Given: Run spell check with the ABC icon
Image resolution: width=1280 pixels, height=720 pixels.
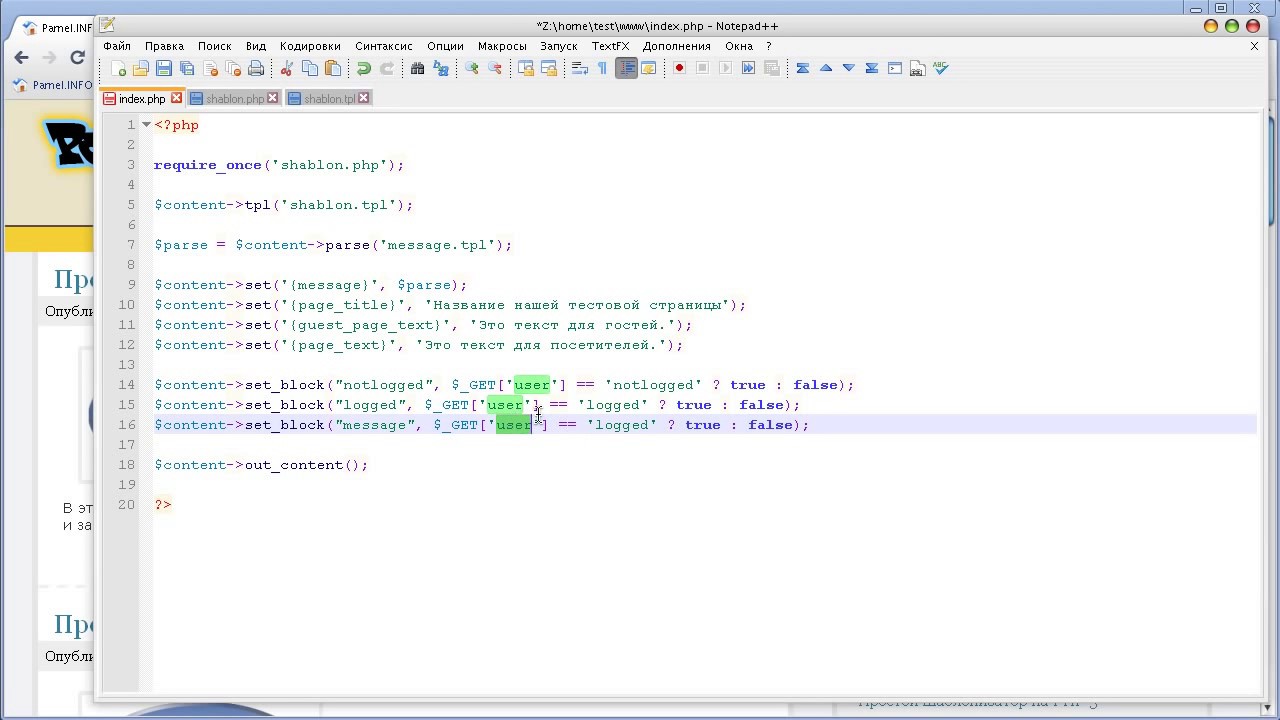Looking at the screenshot, I should pos(941,68).
